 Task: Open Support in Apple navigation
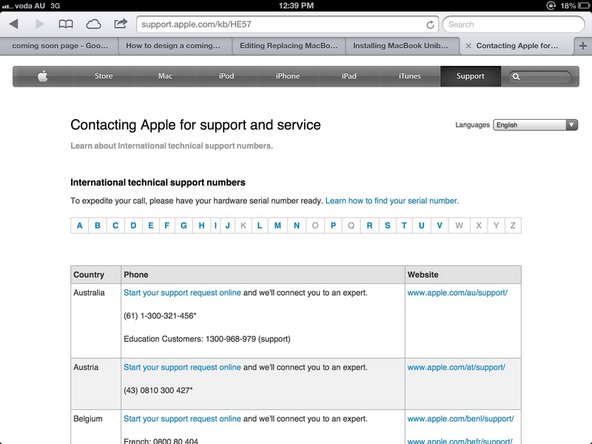tap(470, 76)
